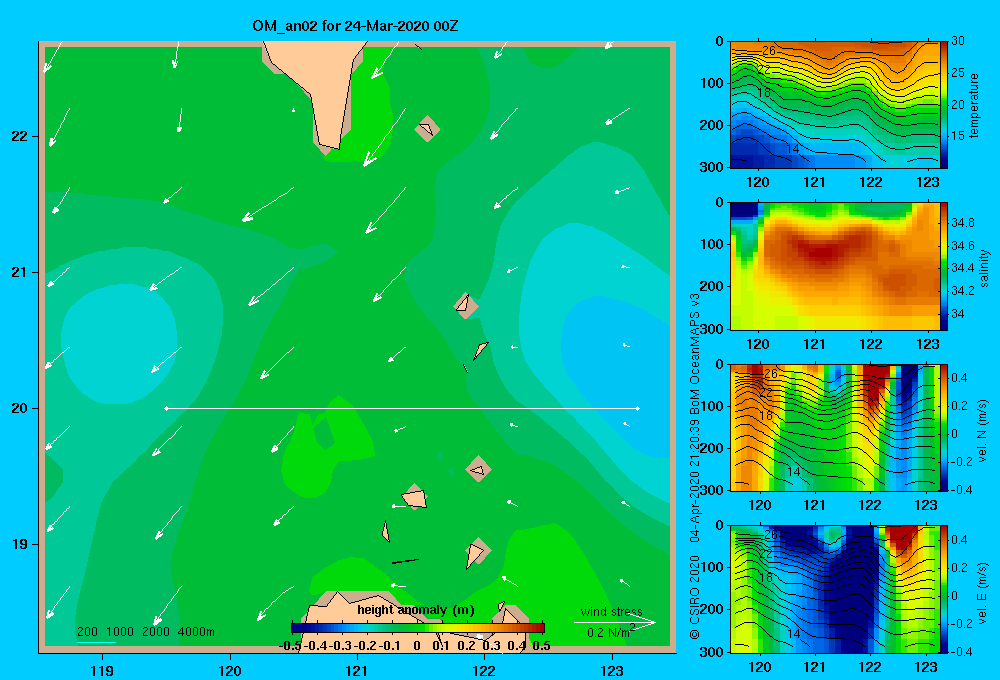Image resolution: width=1000 pixels, height=680 pixels.
Task: Pick the height anomaly colour bar
Action: [x=417, y=628]
